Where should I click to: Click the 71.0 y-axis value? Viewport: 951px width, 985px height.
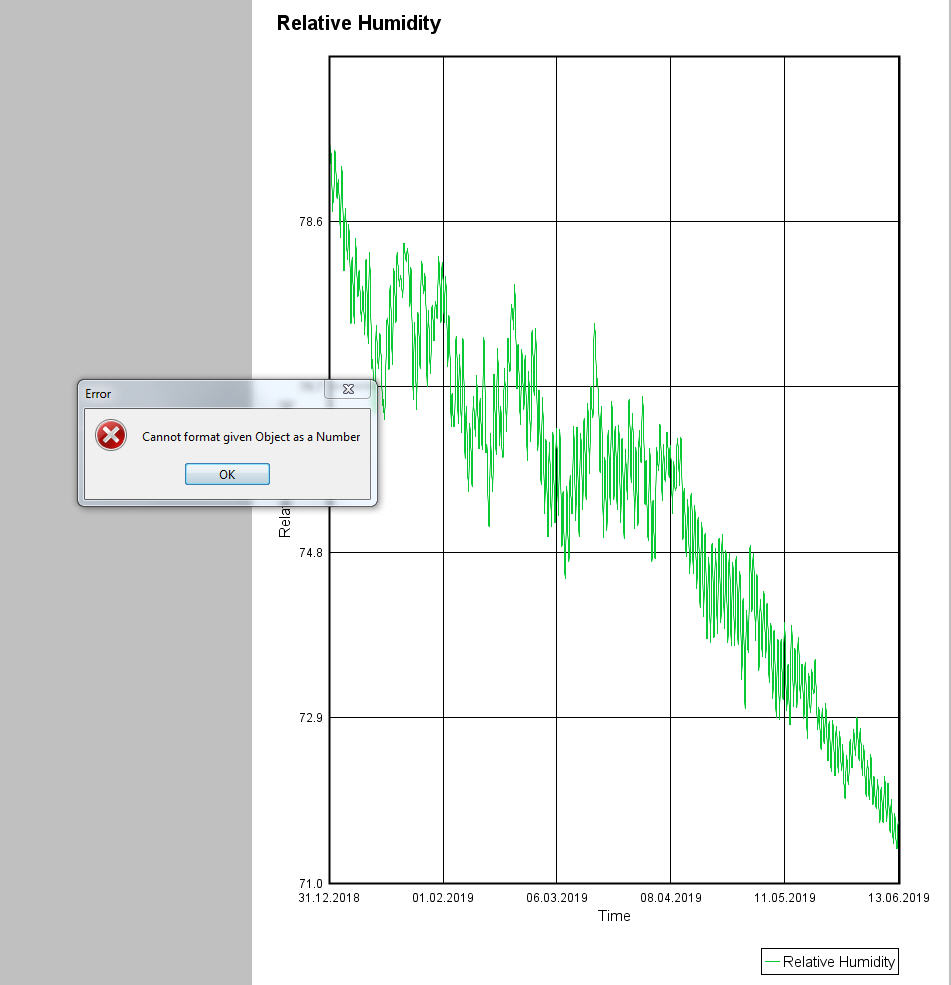[311, 884]
